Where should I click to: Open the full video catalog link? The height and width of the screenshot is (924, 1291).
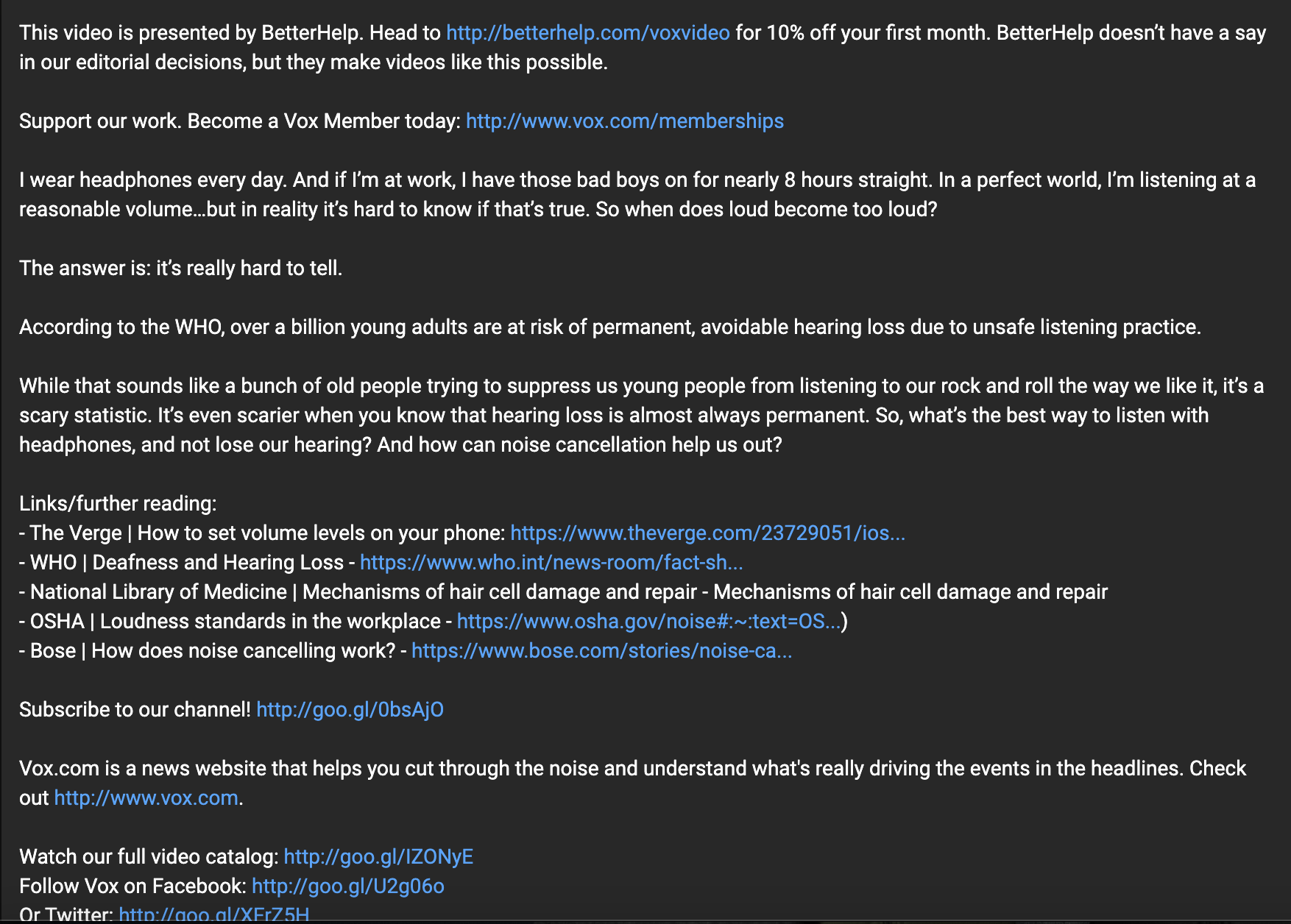point(378,857)
